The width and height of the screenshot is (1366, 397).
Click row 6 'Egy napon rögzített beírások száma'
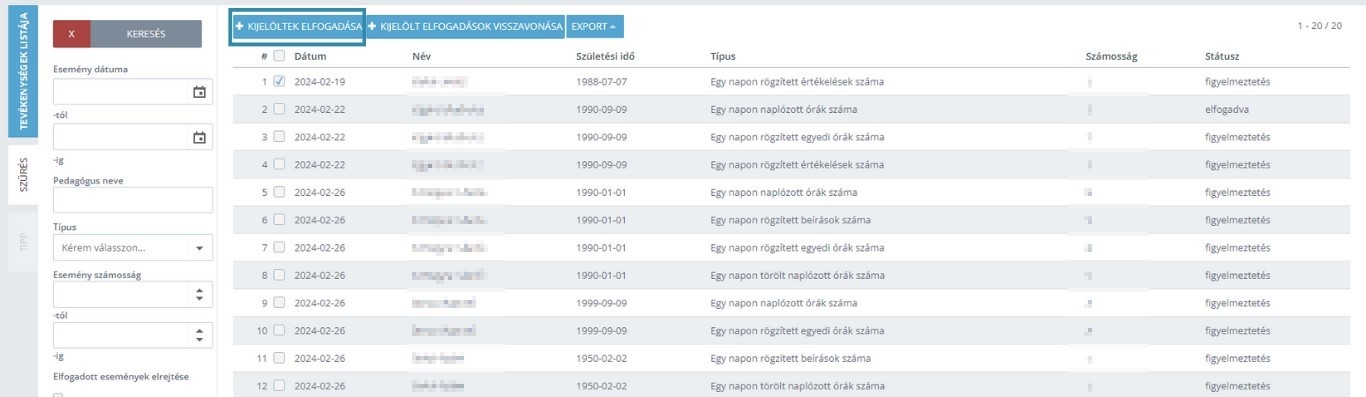(790, 220)
